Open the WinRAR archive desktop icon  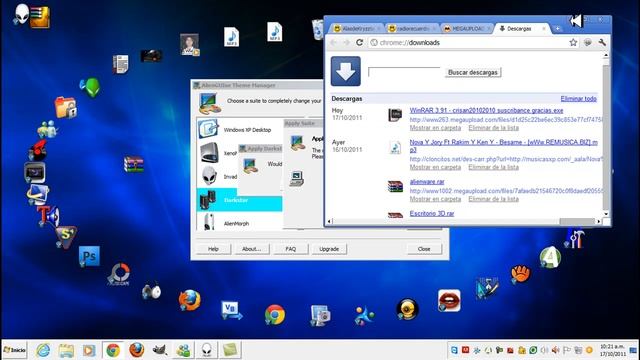(x=134, y=164)
